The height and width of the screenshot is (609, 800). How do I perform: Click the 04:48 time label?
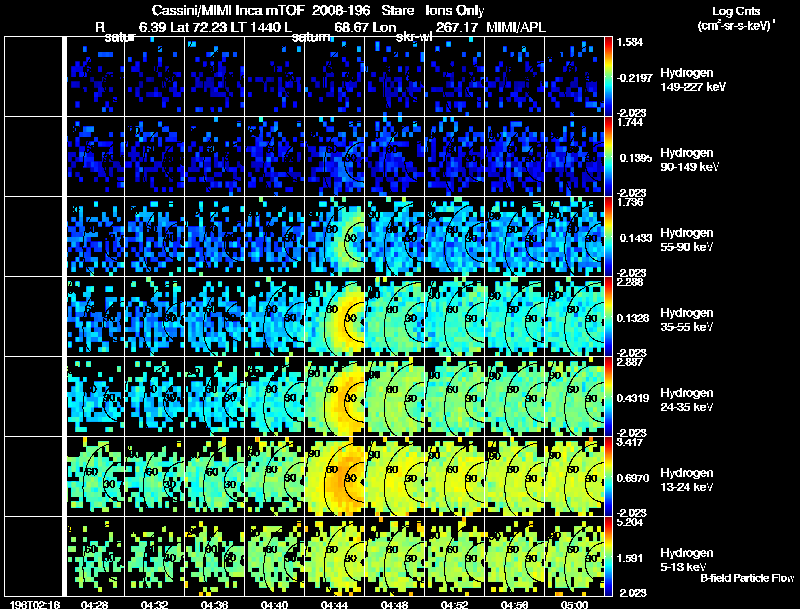pos(394,604)
